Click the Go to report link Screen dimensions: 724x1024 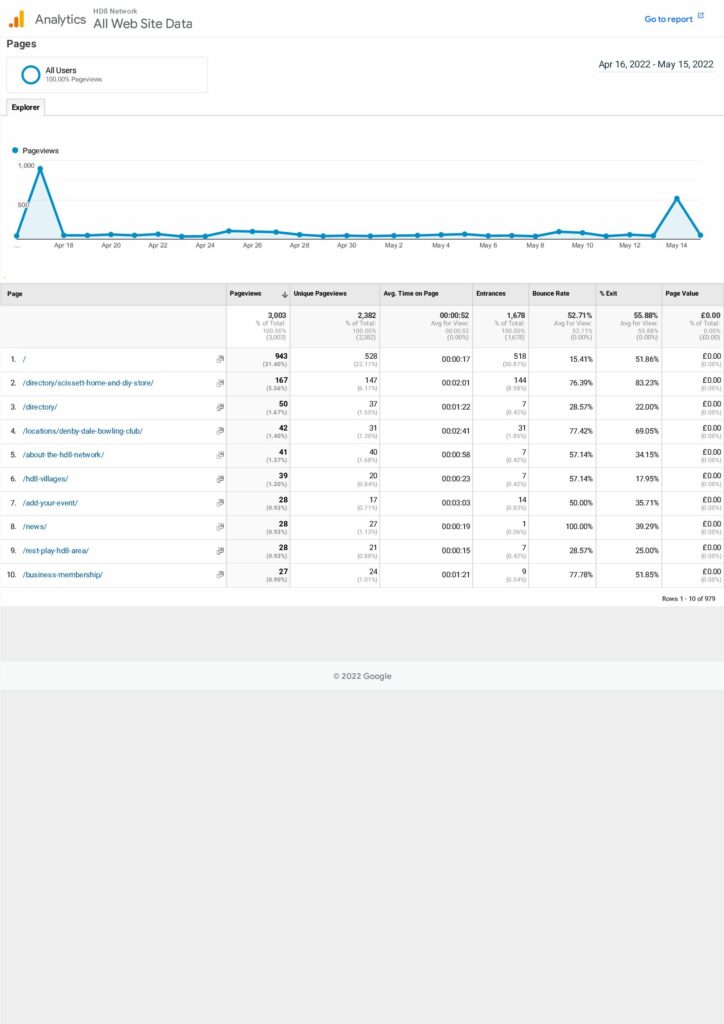668,19
